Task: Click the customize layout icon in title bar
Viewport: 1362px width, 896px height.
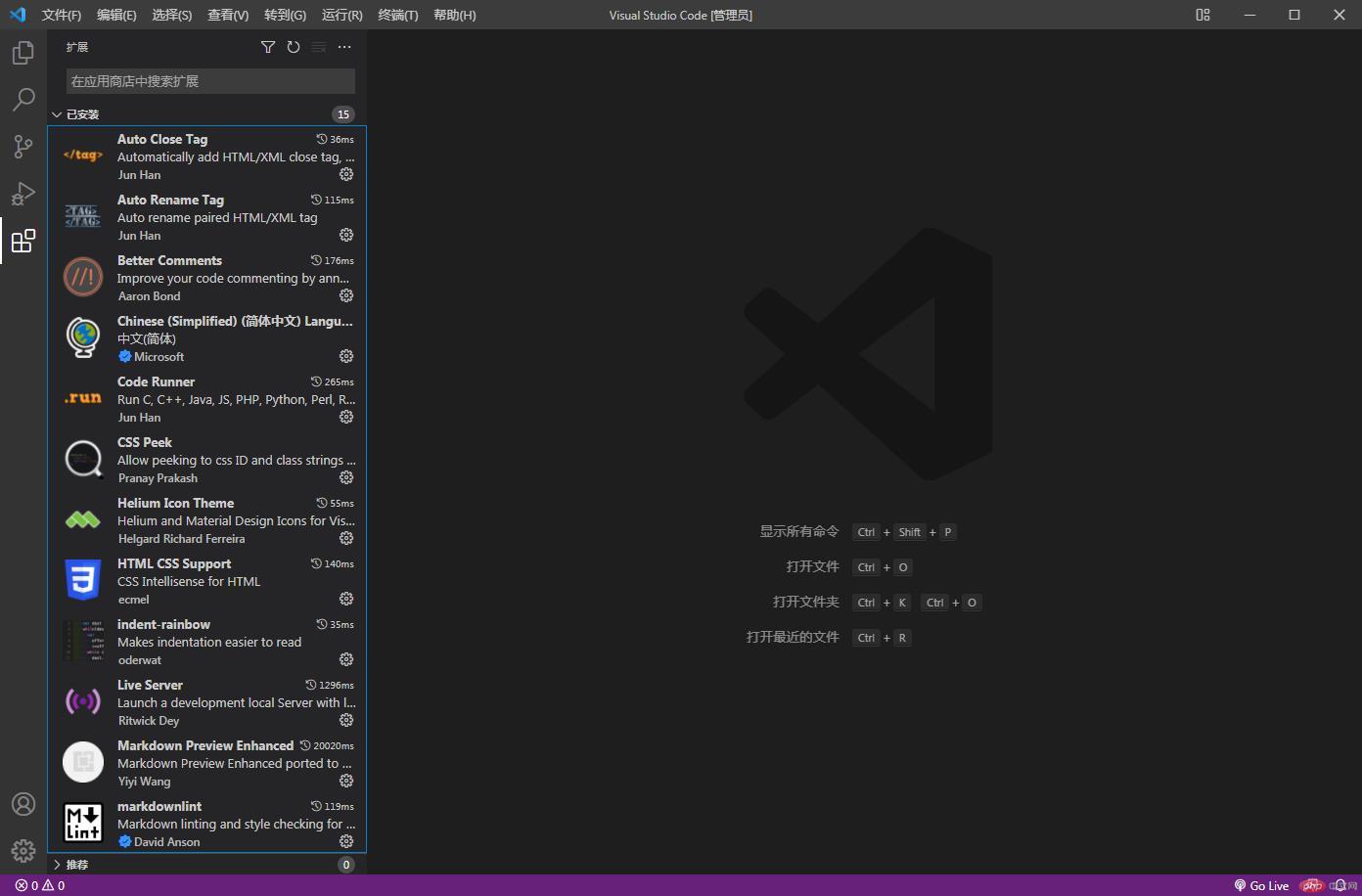Action: 1203,15
